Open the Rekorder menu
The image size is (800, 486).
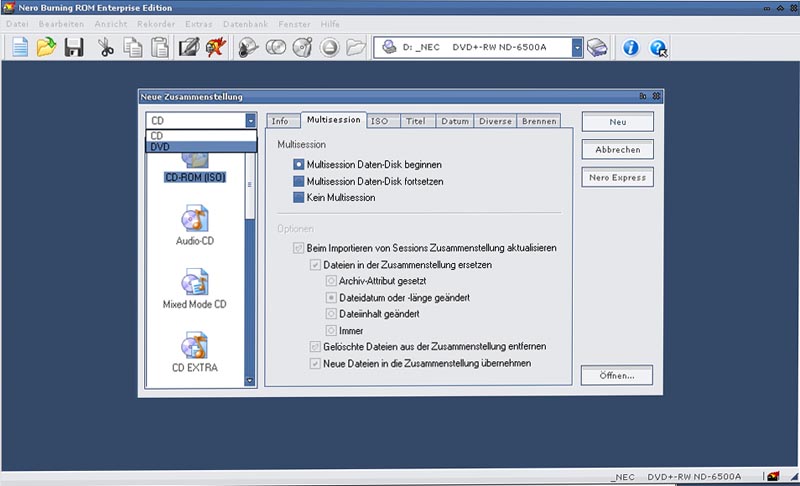click(156, 24)
